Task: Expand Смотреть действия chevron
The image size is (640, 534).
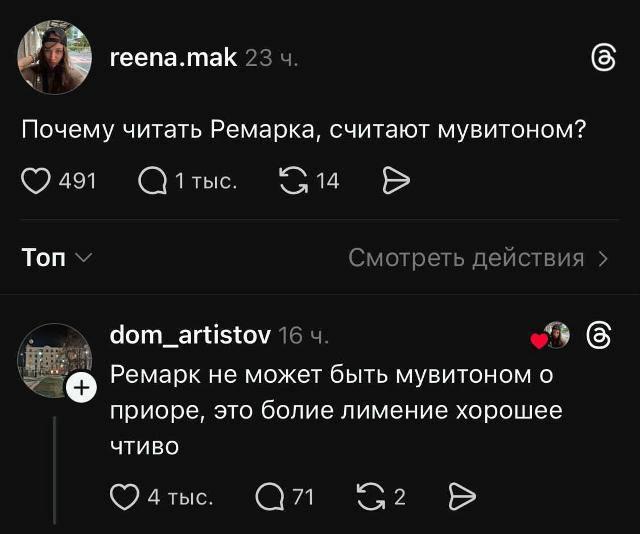Action: pos(602,259)
